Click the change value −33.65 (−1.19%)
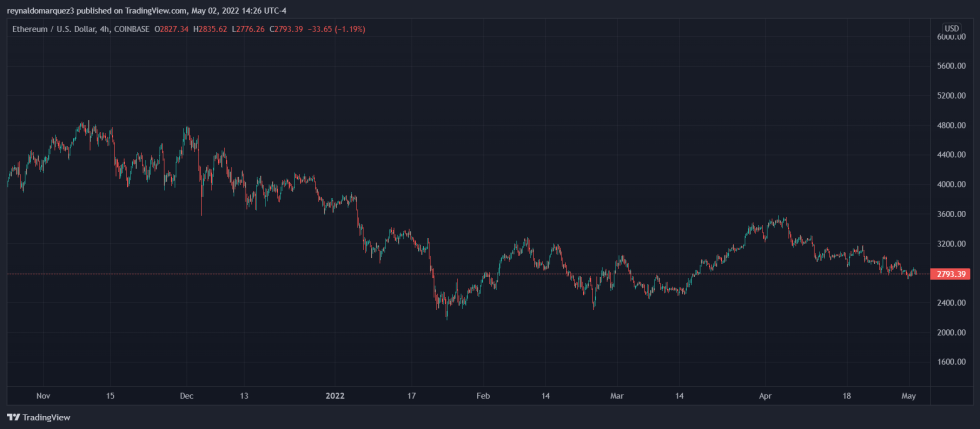Screen dimensions: 980x429 pos(337,29)
